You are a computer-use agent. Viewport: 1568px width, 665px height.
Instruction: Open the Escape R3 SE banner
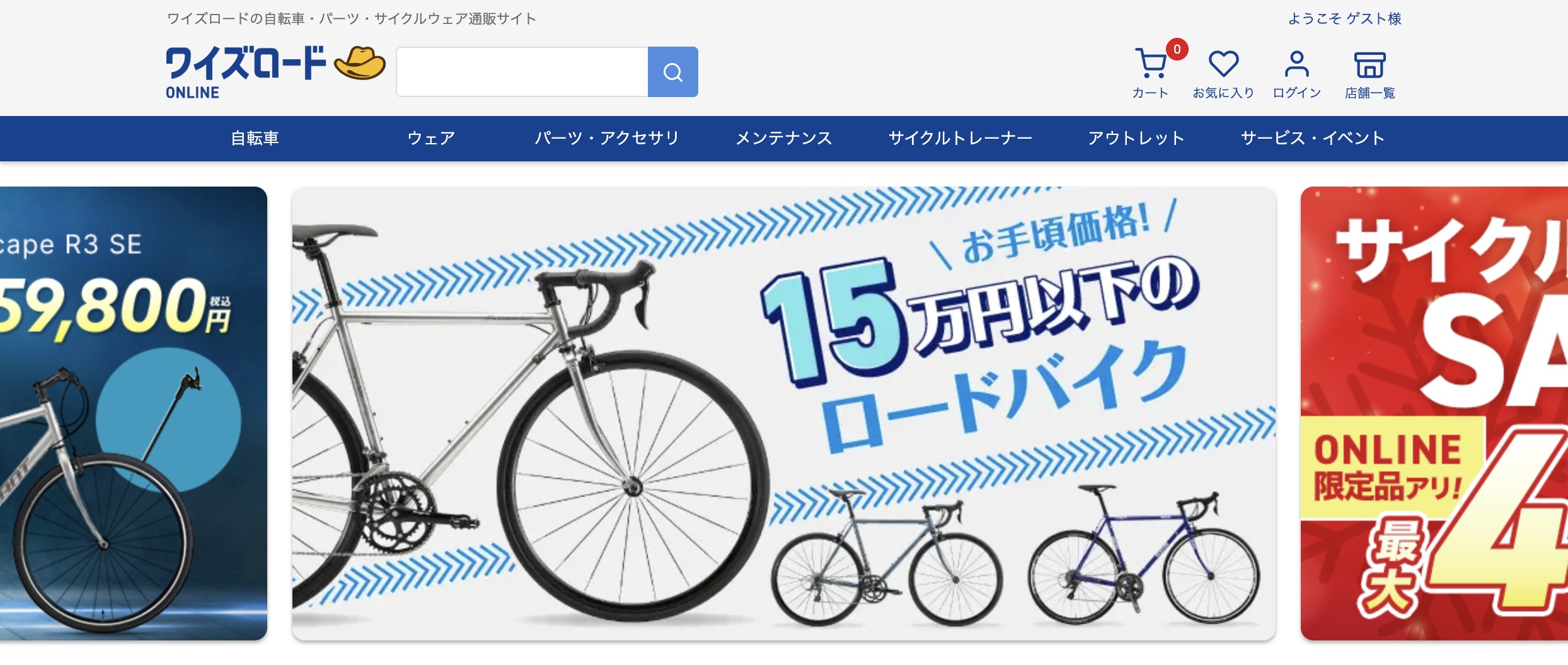[x=134, y=413]
